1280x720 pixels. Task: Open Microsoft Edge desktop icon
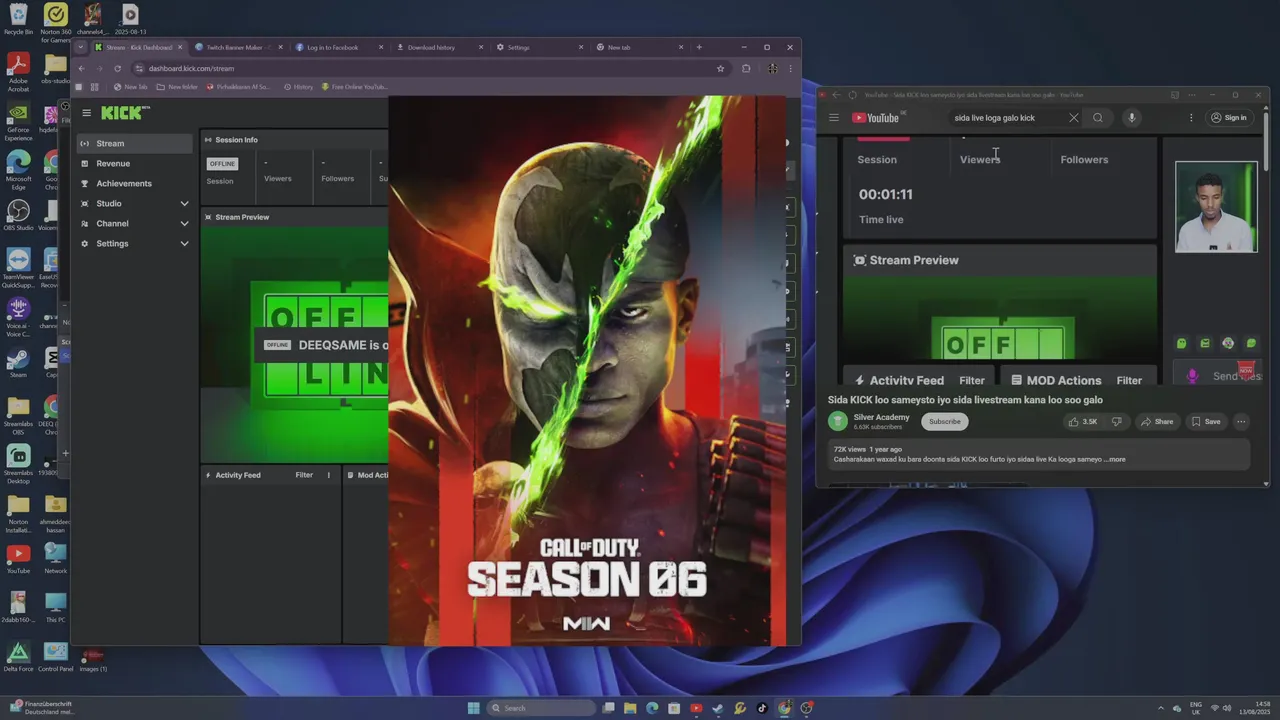click(x=18, y=170)
